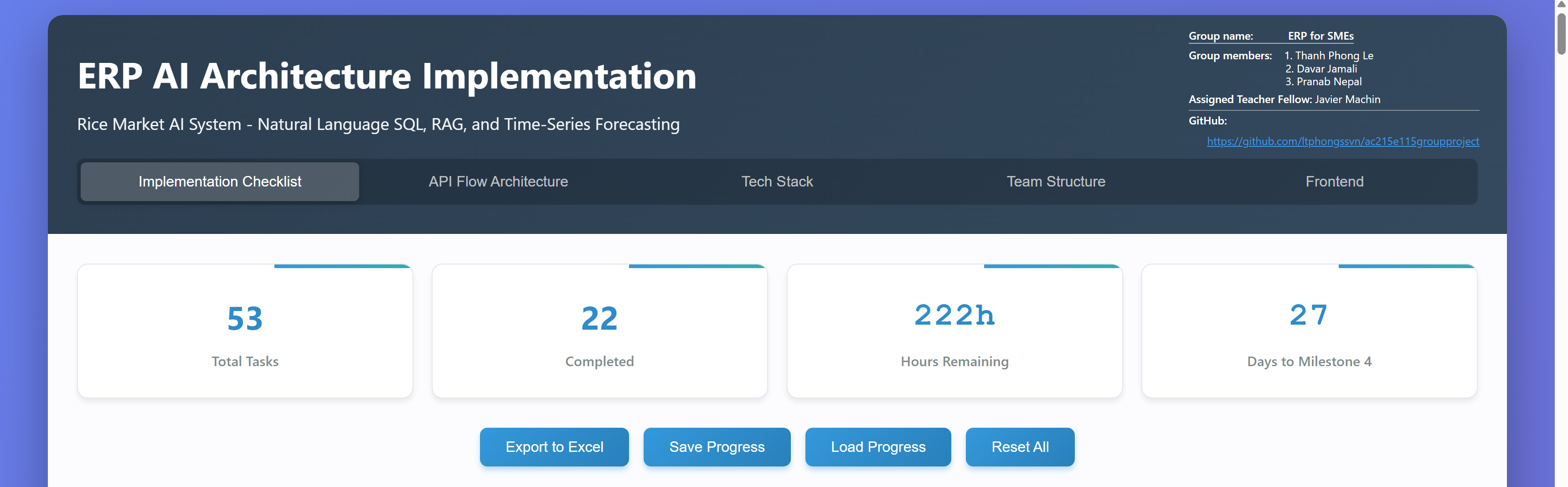Open the GitHub repository link
Screen dimensions: 1568x487
1342,141
